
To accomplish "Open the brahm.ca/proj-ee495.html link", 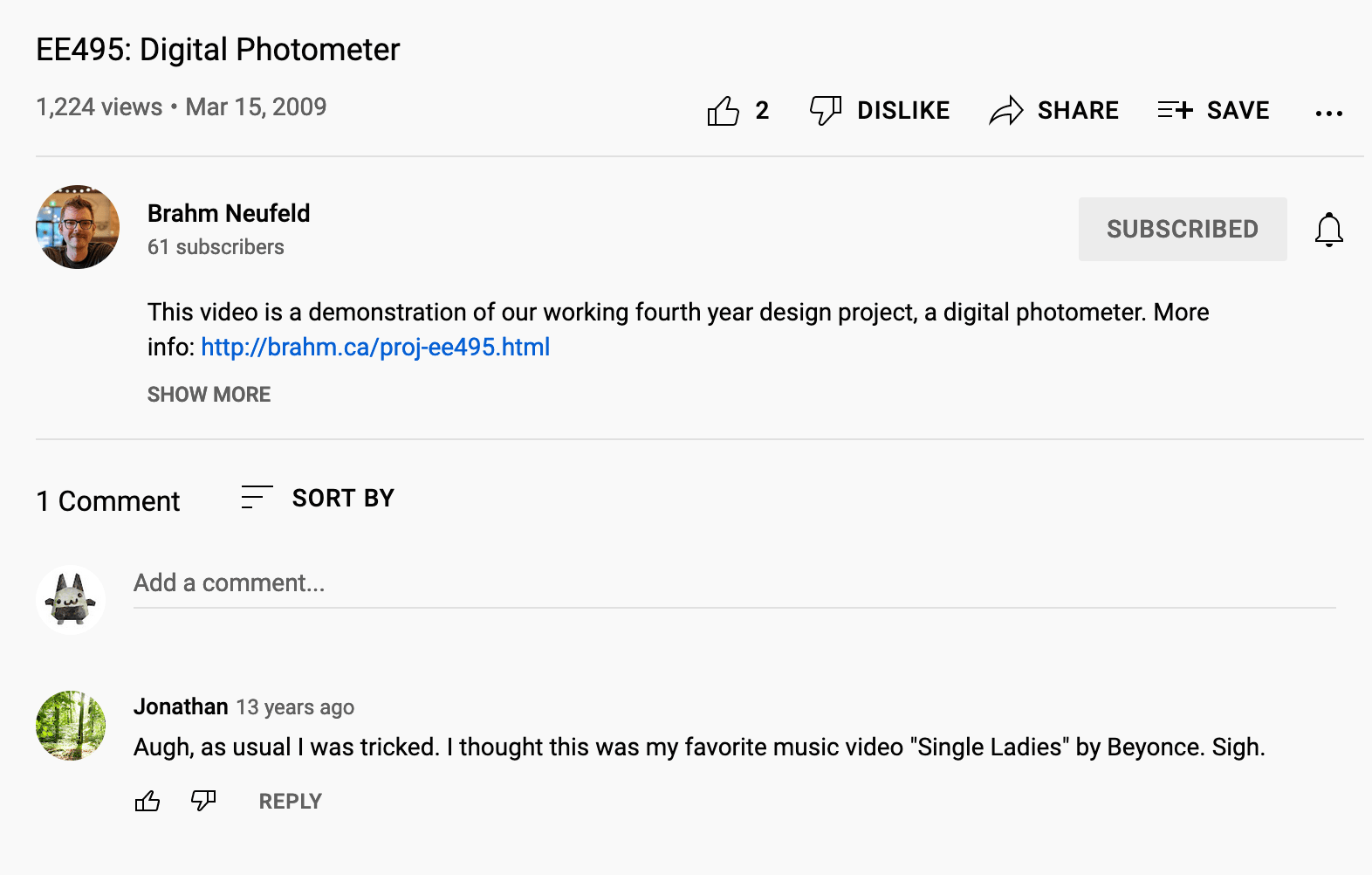I will coord(375,348).
